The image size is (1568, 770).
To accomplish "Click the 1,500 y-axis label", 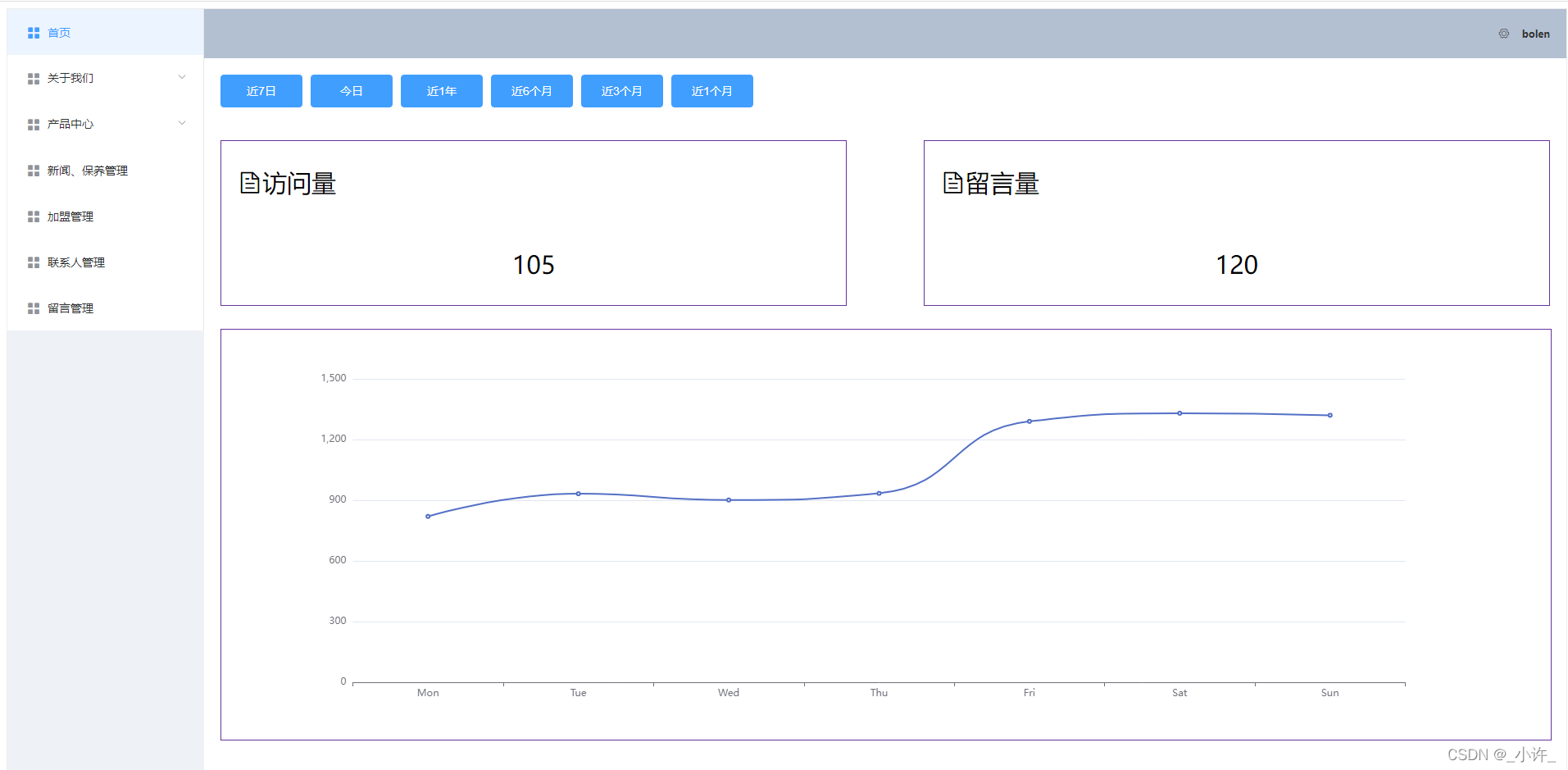I will [334, 378].
